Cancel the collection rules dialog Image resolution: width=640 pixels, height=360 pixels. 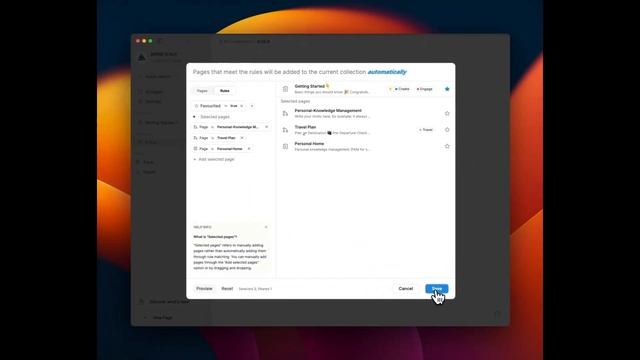406,289
